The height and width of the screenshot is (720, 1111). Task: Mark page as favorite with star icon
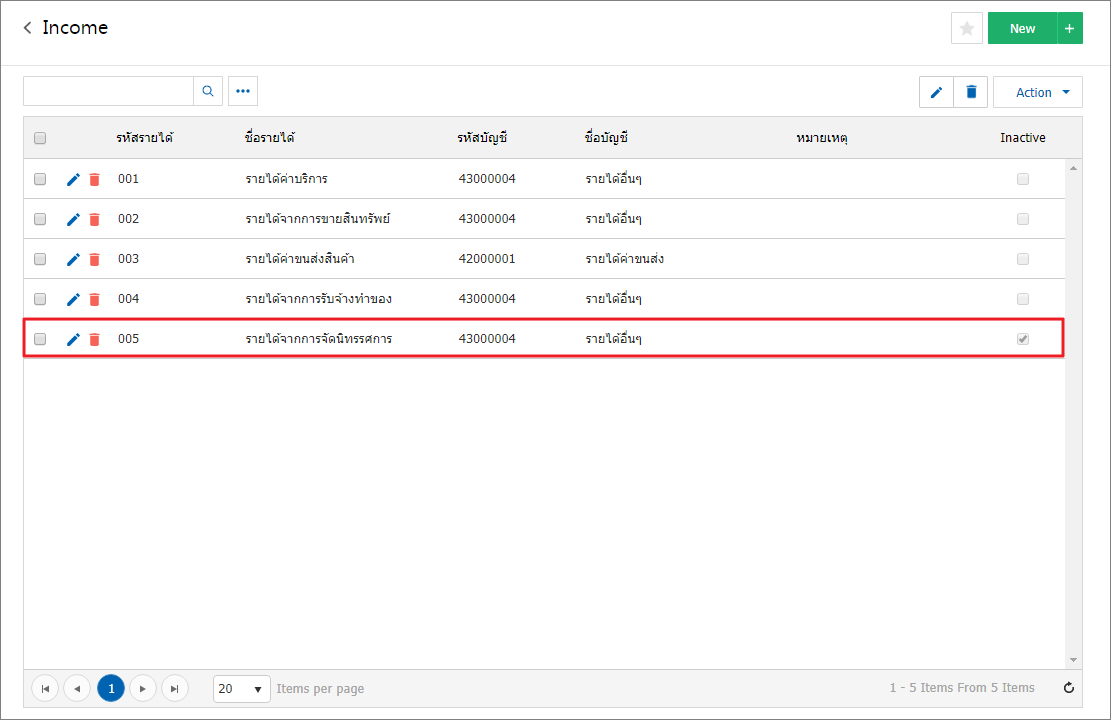[966, 28]
